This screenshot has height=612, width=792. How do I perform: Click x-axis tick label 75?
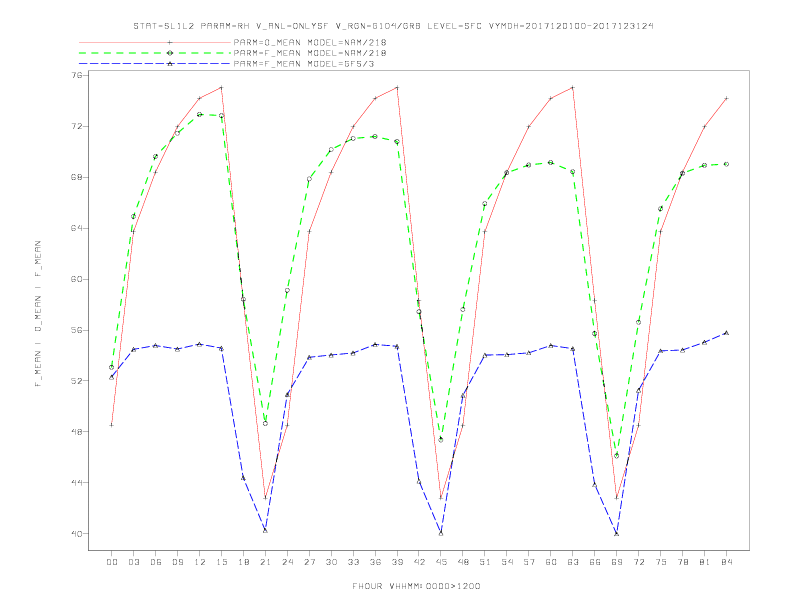(661, 562)
